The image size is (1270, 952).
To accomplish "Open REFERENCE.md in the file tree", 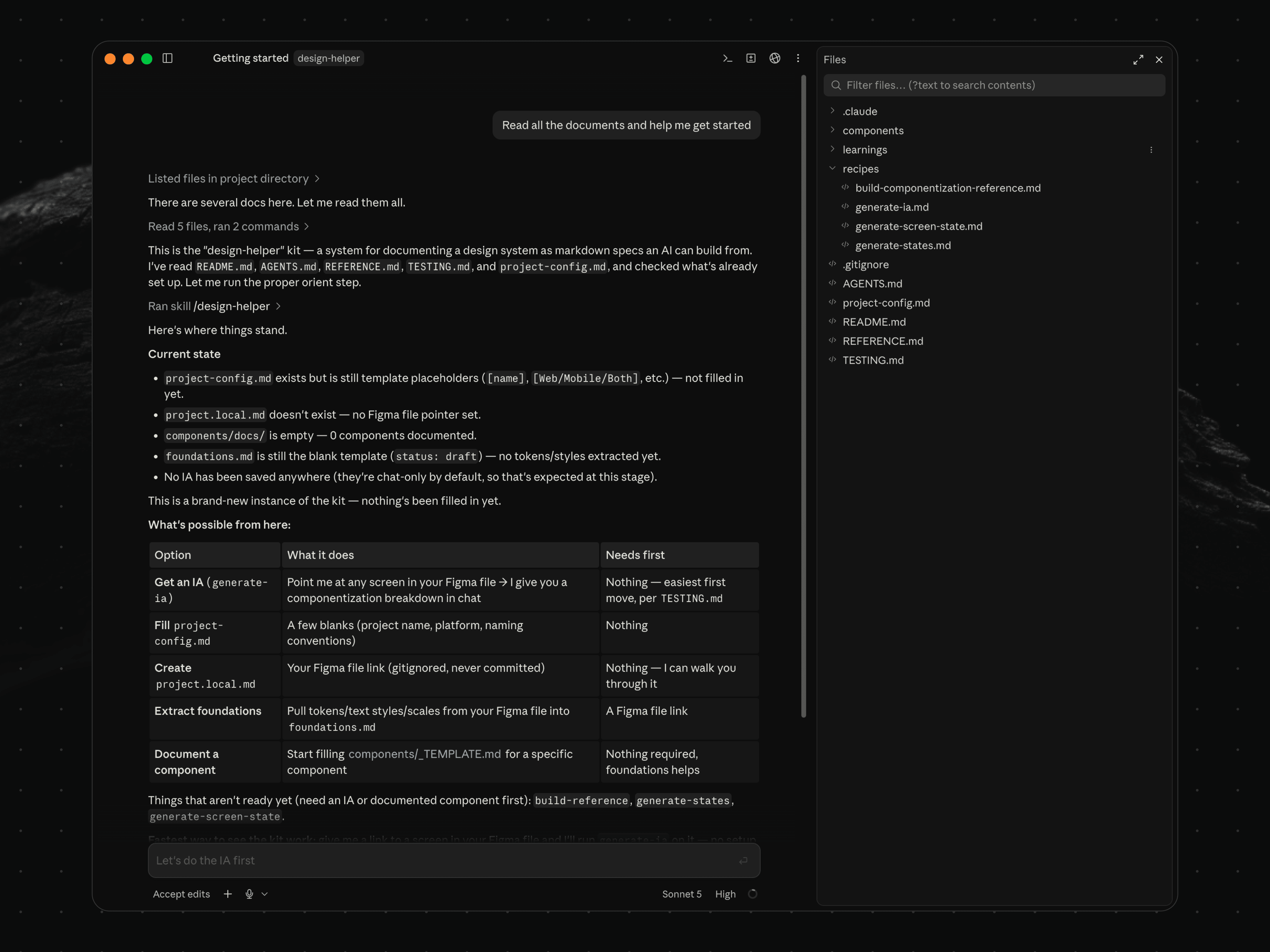I will pyautogui.click(x=883, y=341).
